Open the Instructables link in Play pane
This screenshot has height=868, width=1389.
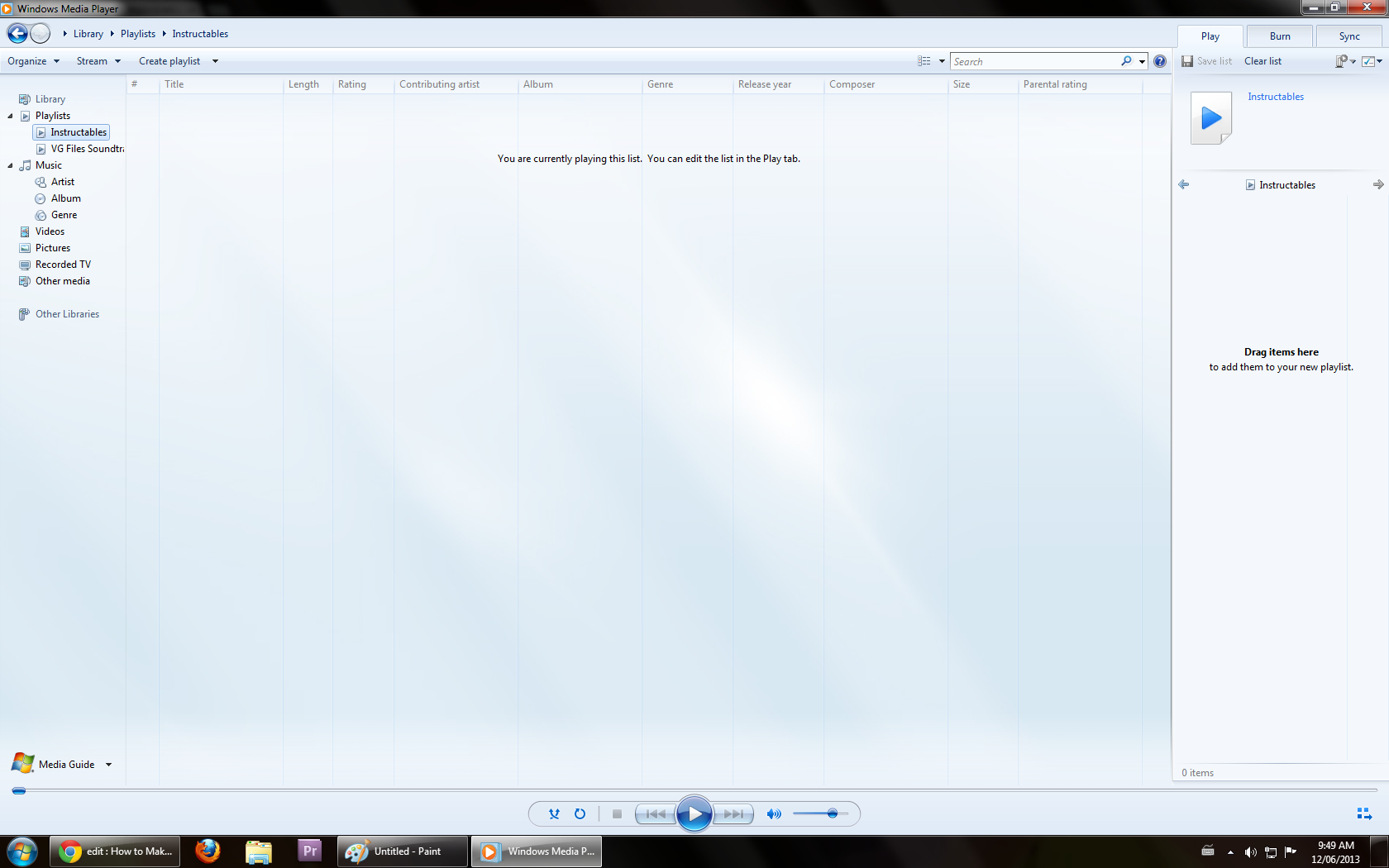[1276, 97]
